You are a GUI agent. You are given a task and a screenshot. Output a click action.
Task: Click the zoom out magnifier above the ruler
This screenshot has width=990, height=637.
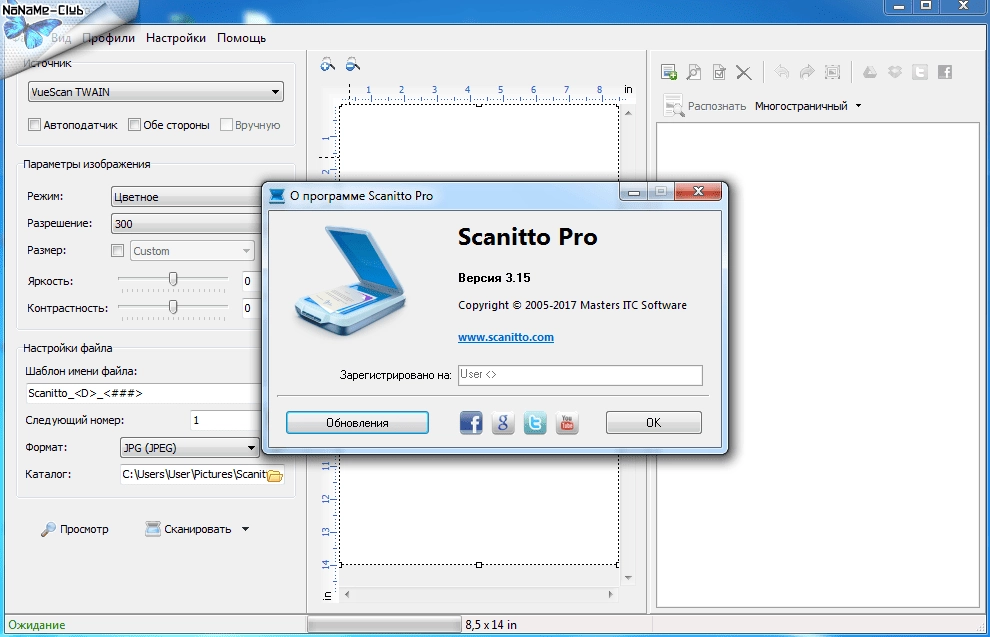coord(353,64)
